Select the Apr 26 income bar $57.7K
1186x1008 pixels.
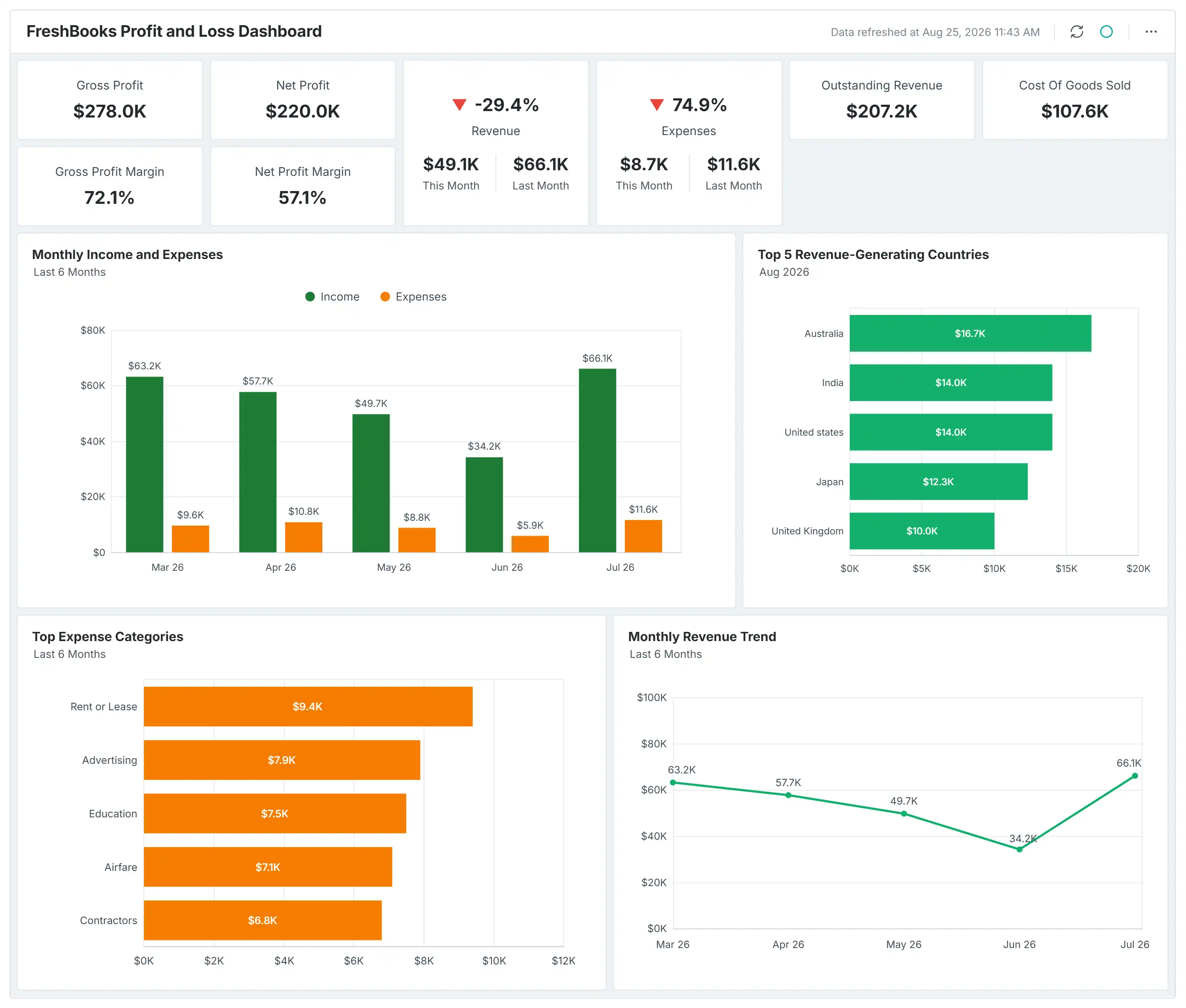coord(258,472)
